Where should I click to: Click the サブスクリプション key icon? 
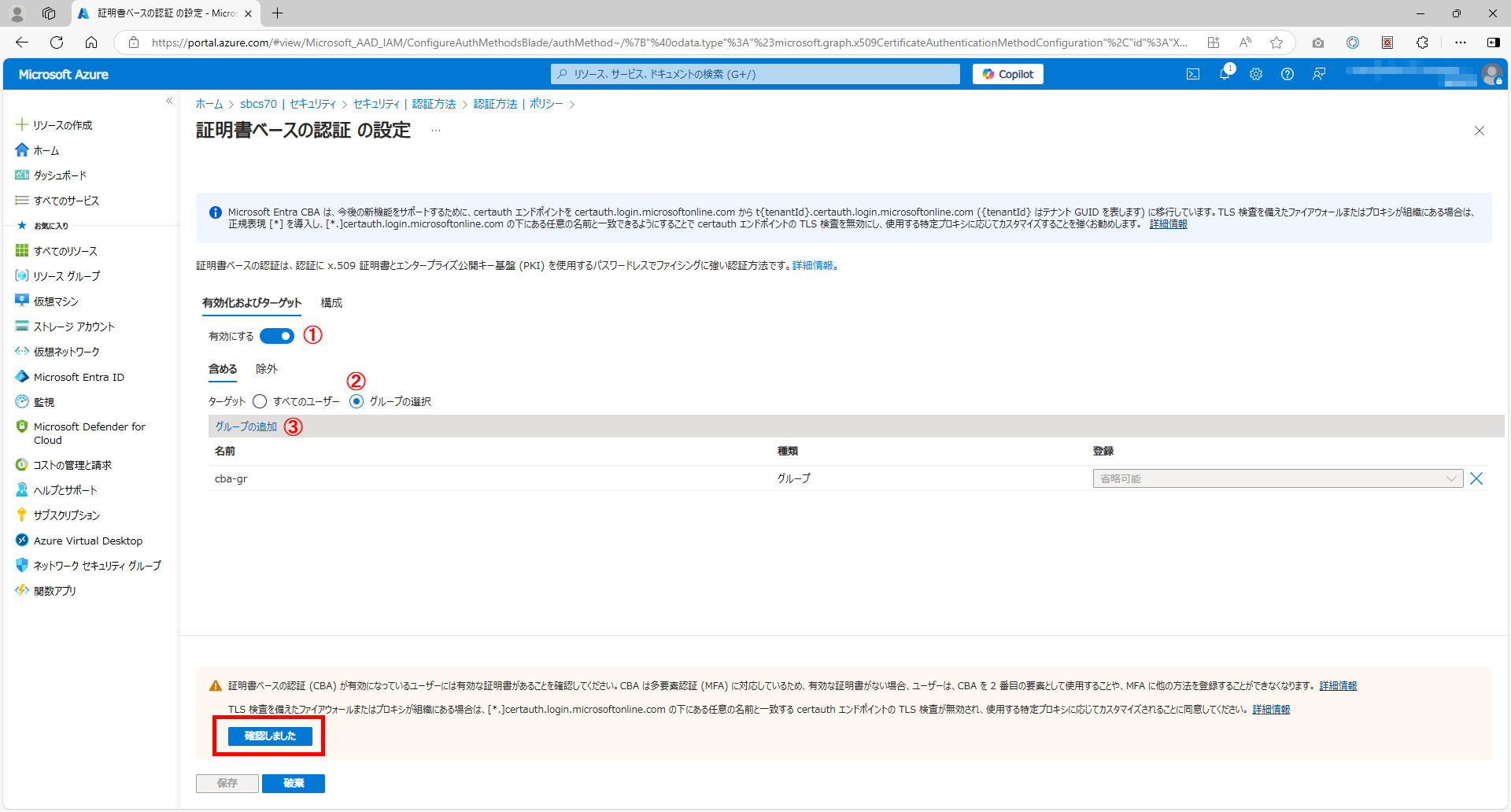point(22,515)
